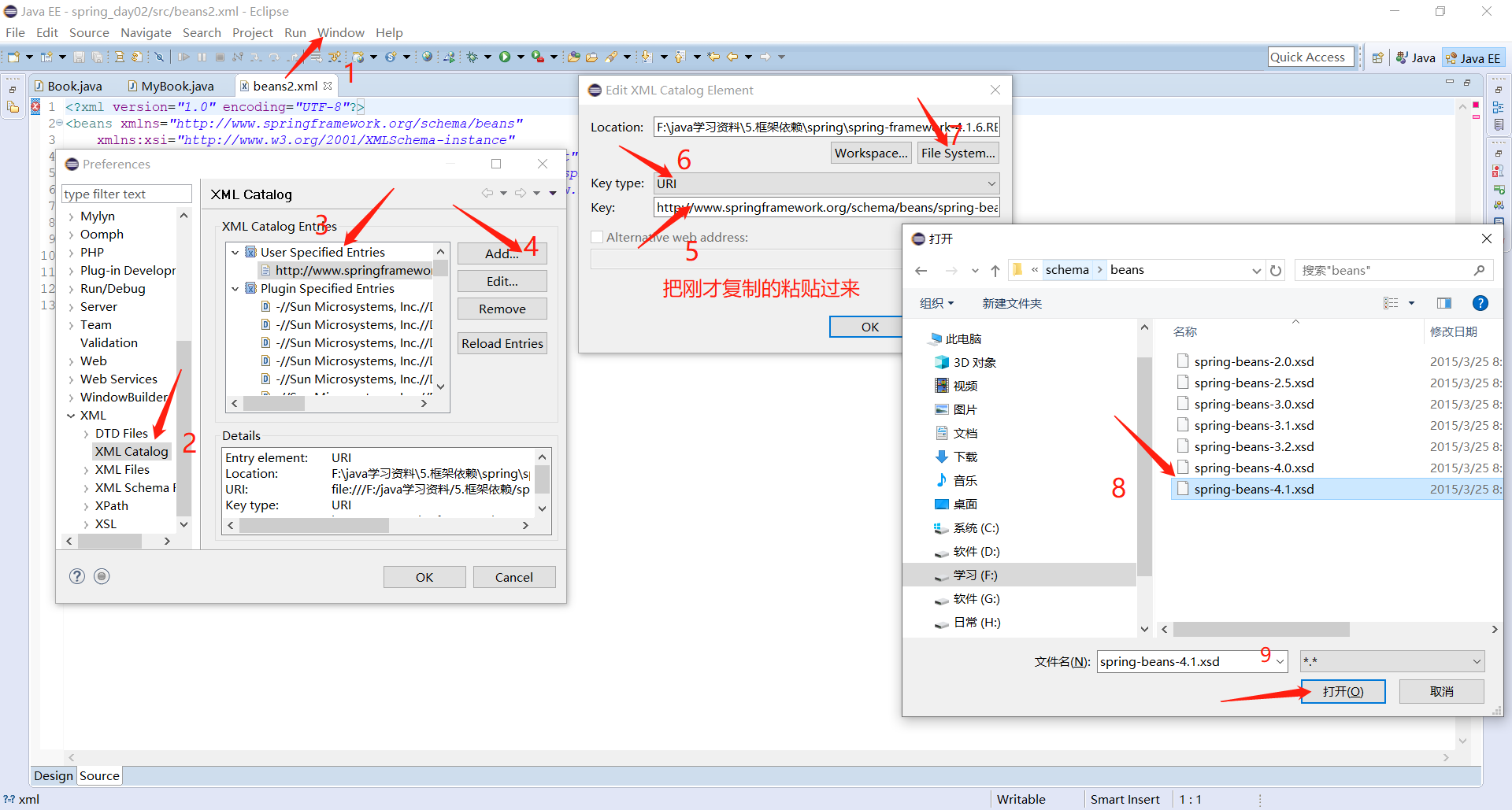This screenshot has height=810, width=1512.
Task: Open the Key type URI dropdown
Action: pyautogui.click(x=991, y=183)
